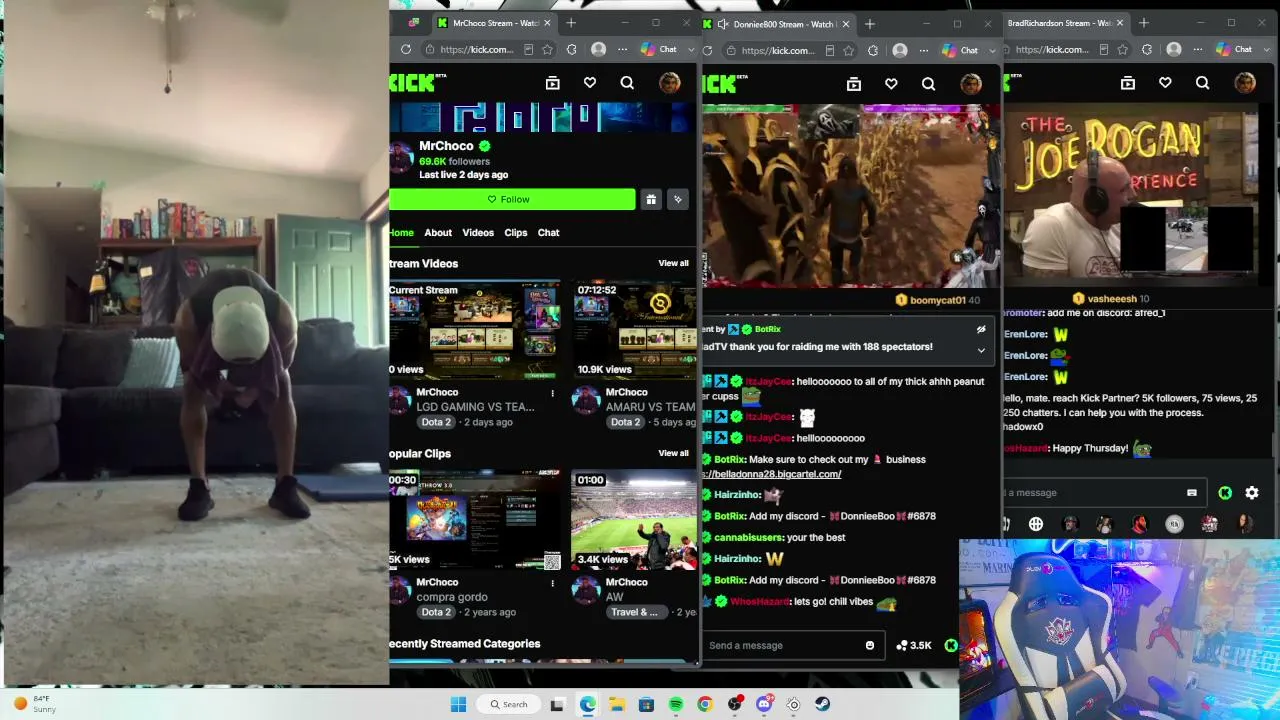Open File Explorer from the taskbar

[617, 704]
